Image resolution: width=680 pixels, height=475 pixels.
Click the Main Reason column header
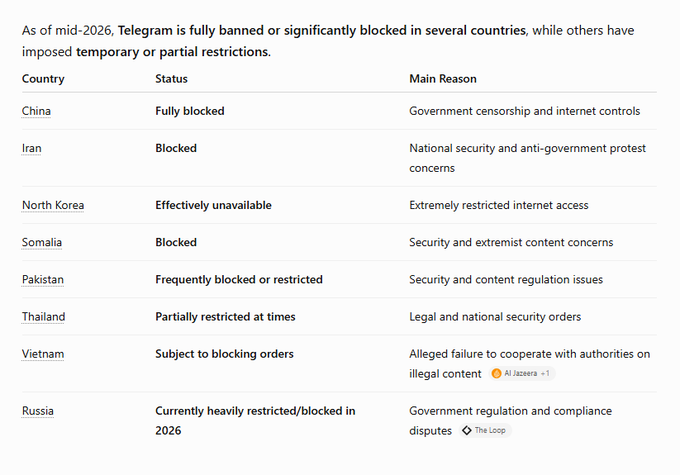tap(443, 79)
